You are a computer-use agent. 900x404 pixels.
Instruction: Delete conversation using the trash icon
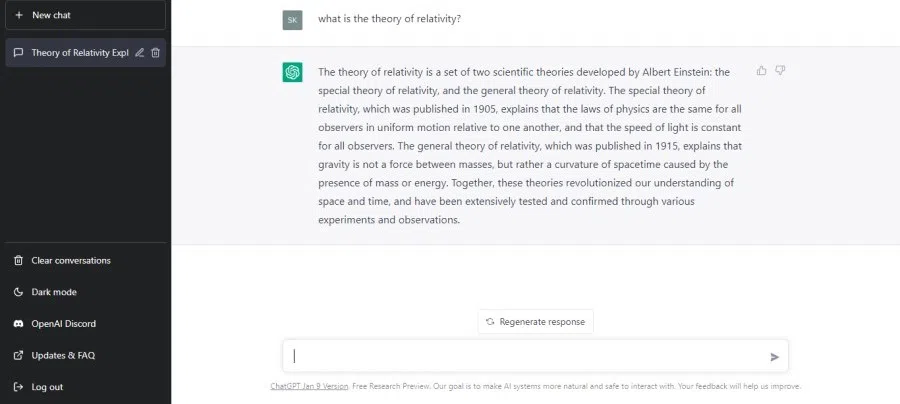(x=155, y=52)
